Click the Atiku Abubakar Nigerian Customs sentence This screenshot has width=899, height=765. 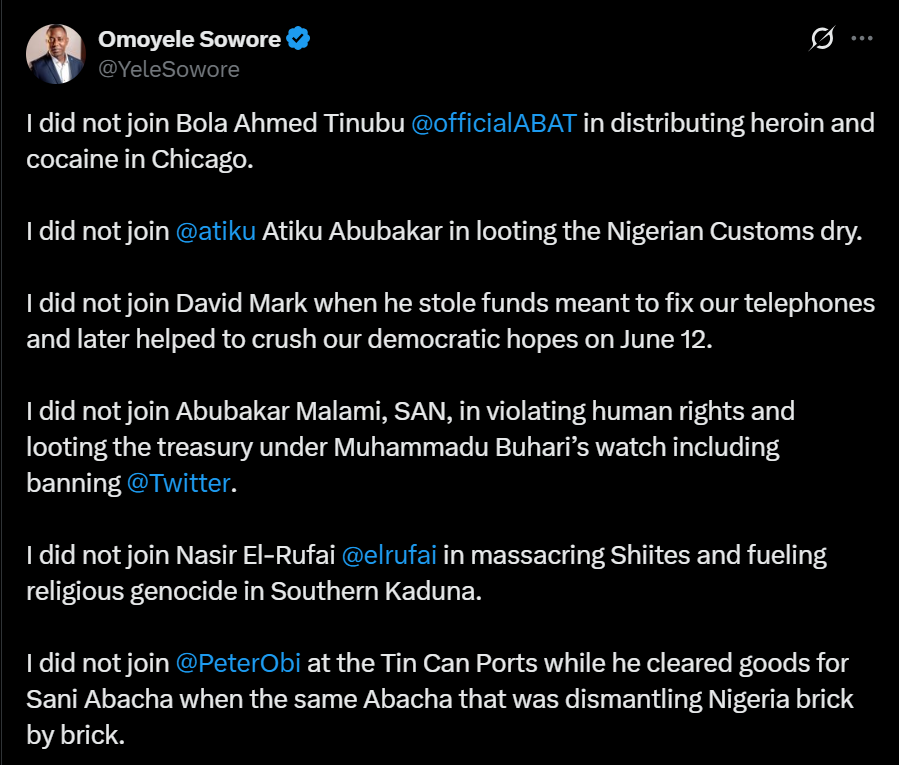click(444, 232)
